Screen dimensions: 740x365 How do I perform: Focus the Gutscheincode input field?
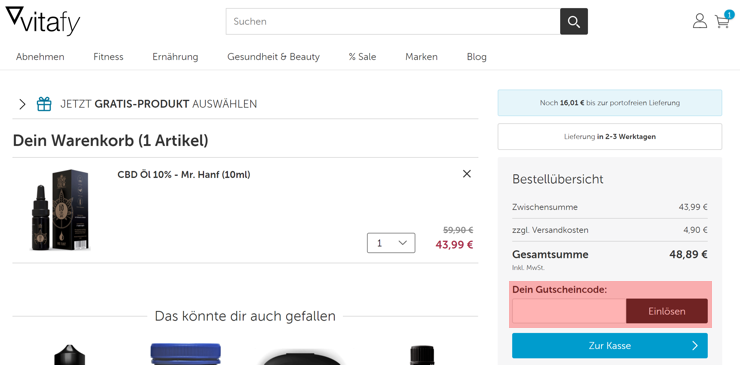point(569,311)
